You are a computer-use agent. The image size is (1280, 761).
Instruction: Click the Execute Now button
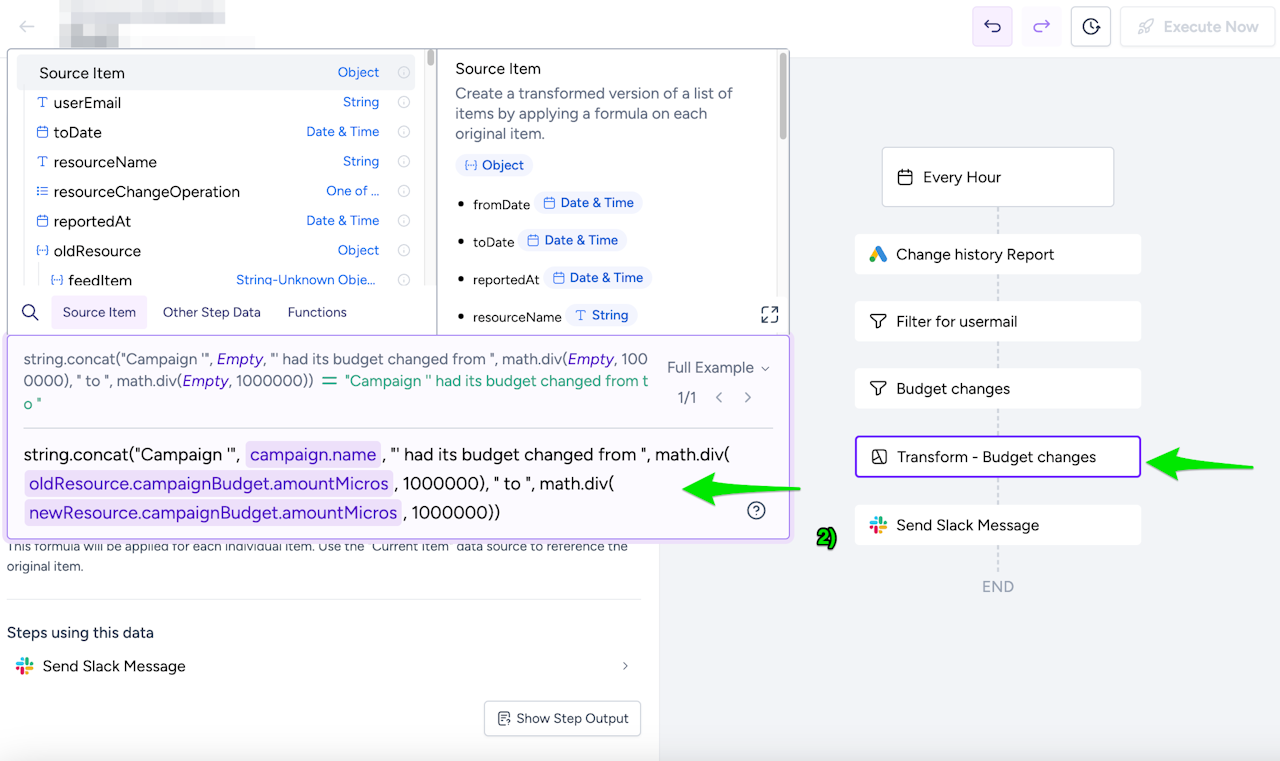[1196, 27]
